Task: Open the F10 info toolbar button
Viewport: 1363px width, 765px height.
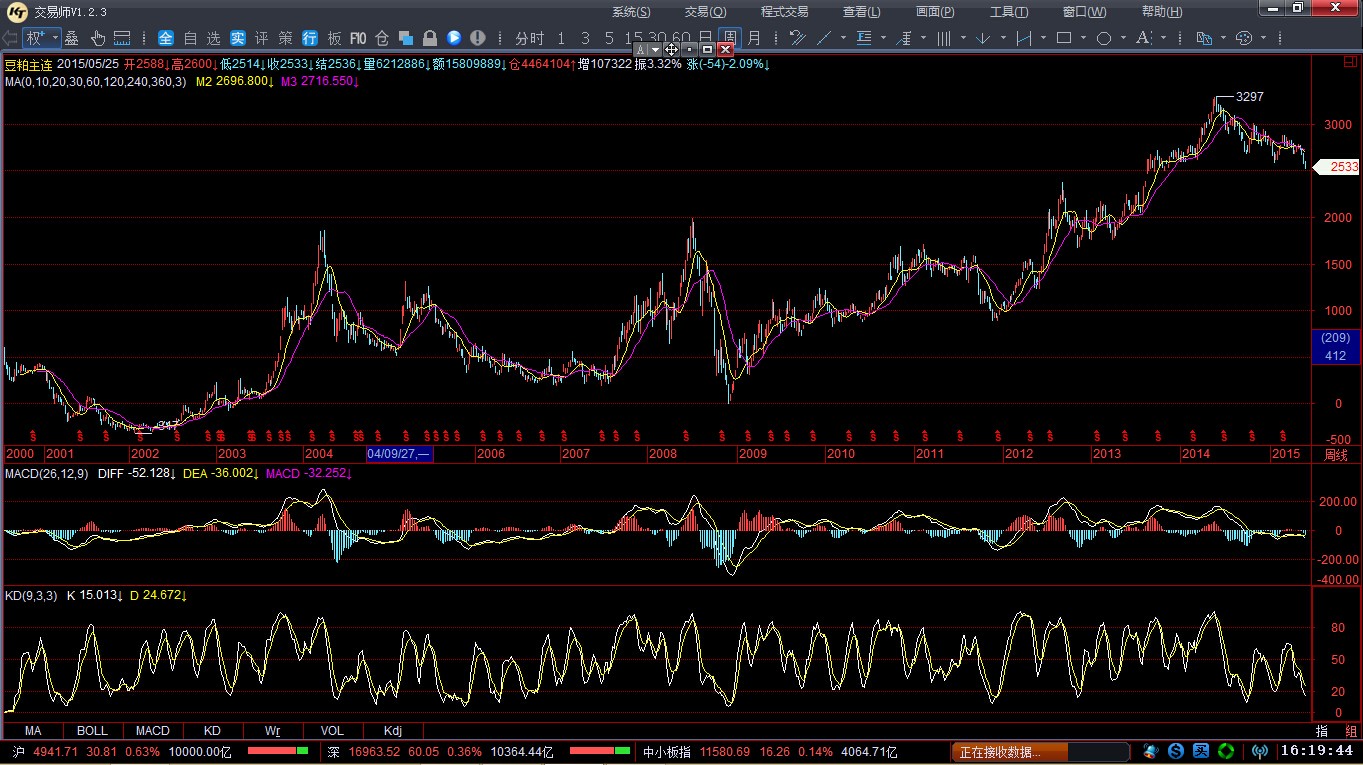Action: 358,38
